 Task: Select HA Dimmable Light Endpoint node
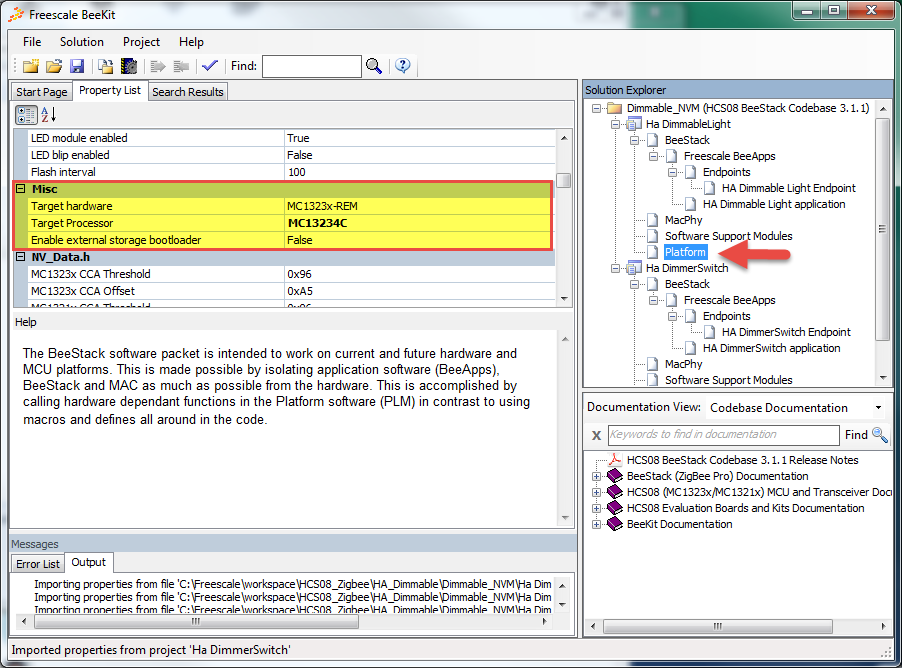pos(789,188)
